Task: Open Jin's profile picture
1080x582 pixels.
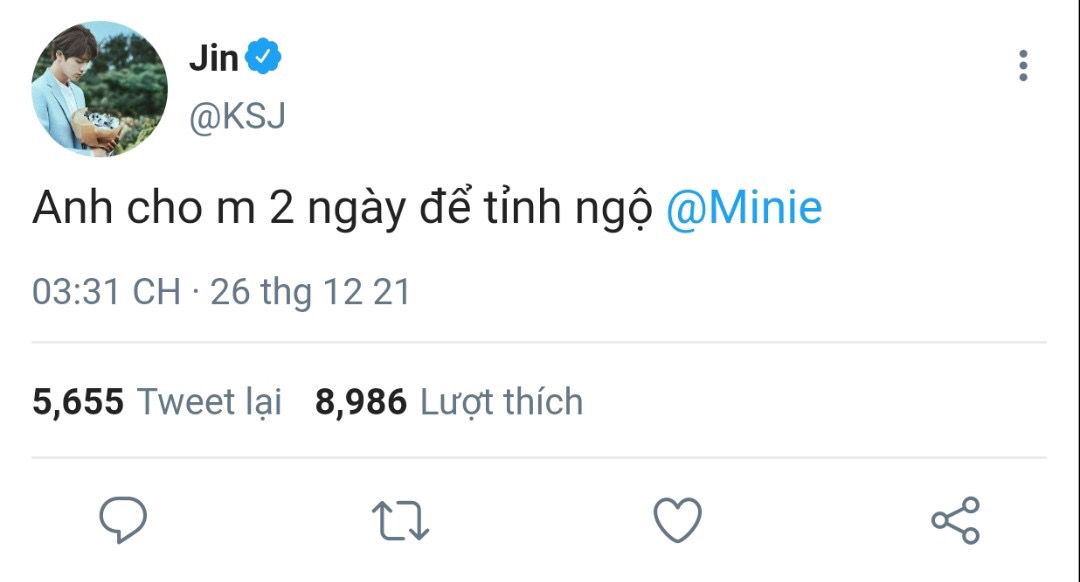Action: click(100, 89)
